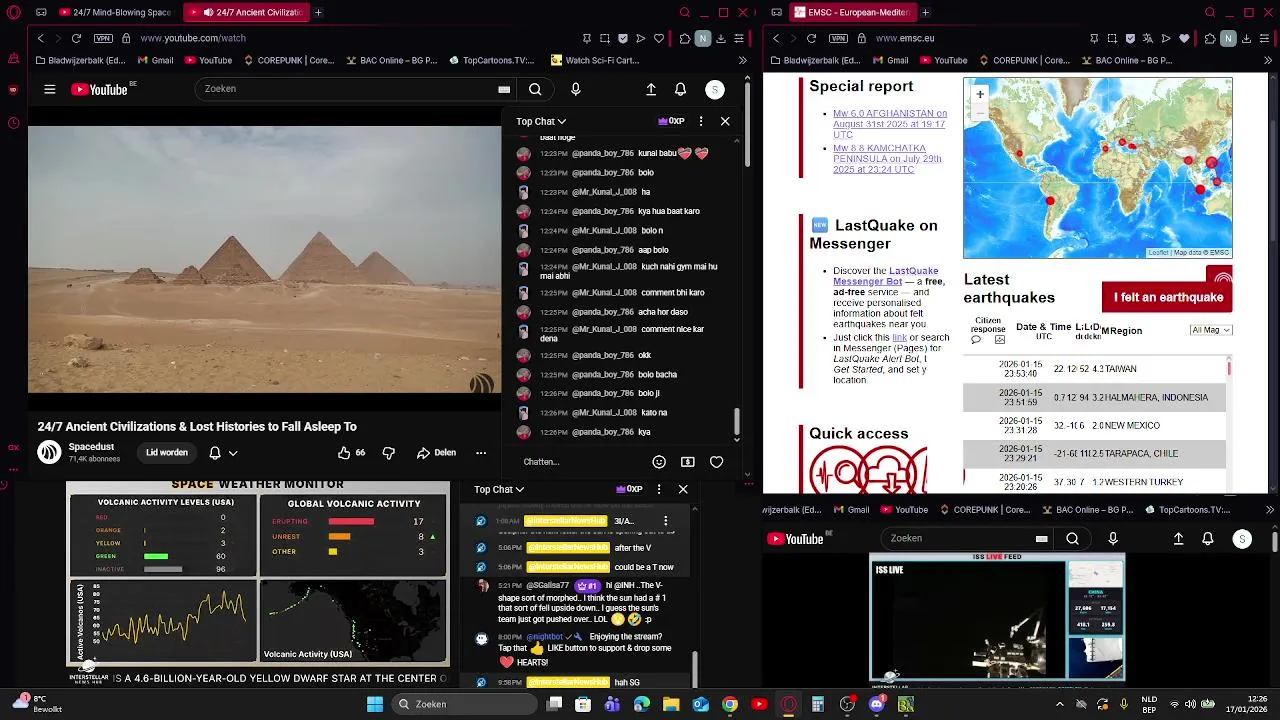Screen dimensions: 1280x720
Task: Share the video with the Delen button
Action: pyautogui.click(x=436, y=452)
